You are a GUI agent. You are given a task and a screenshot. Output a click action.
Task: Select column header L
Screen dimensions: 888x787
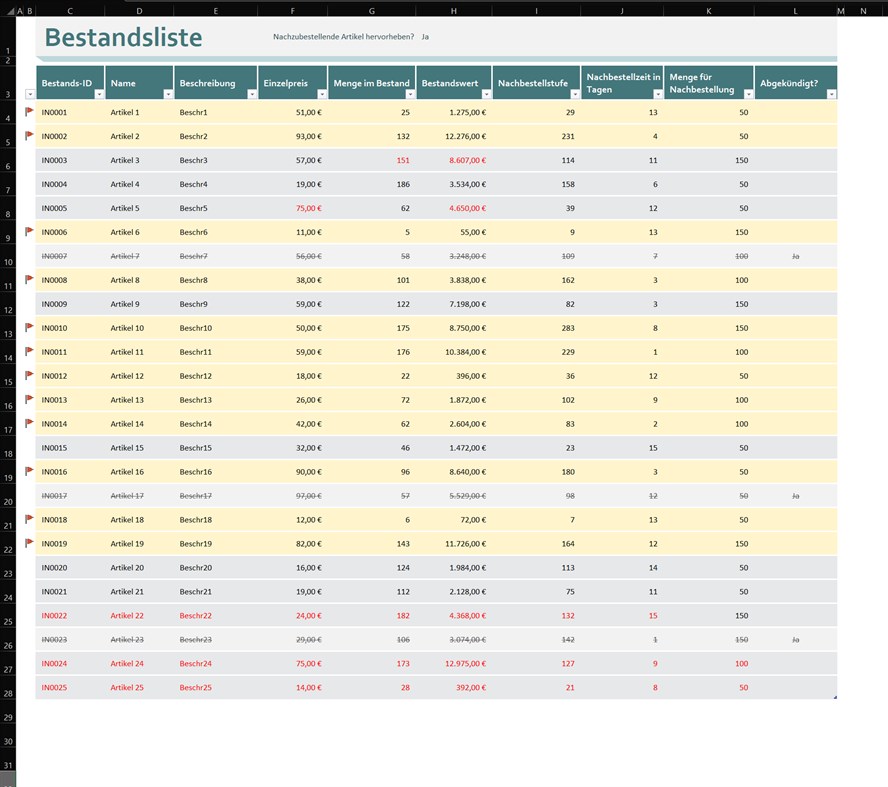pos(795,11)
